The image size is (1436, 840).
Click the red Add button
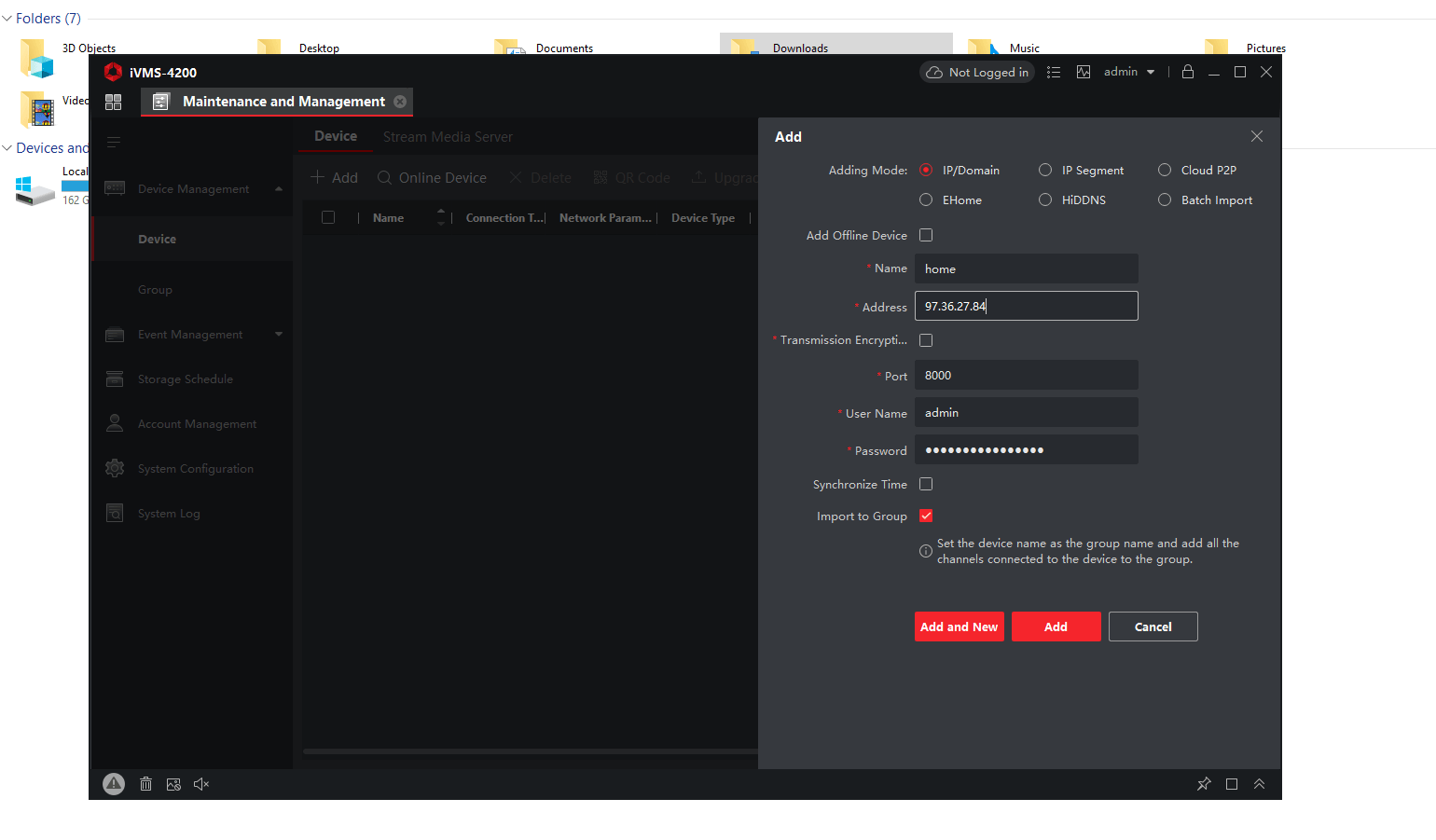click(1056, 627)
